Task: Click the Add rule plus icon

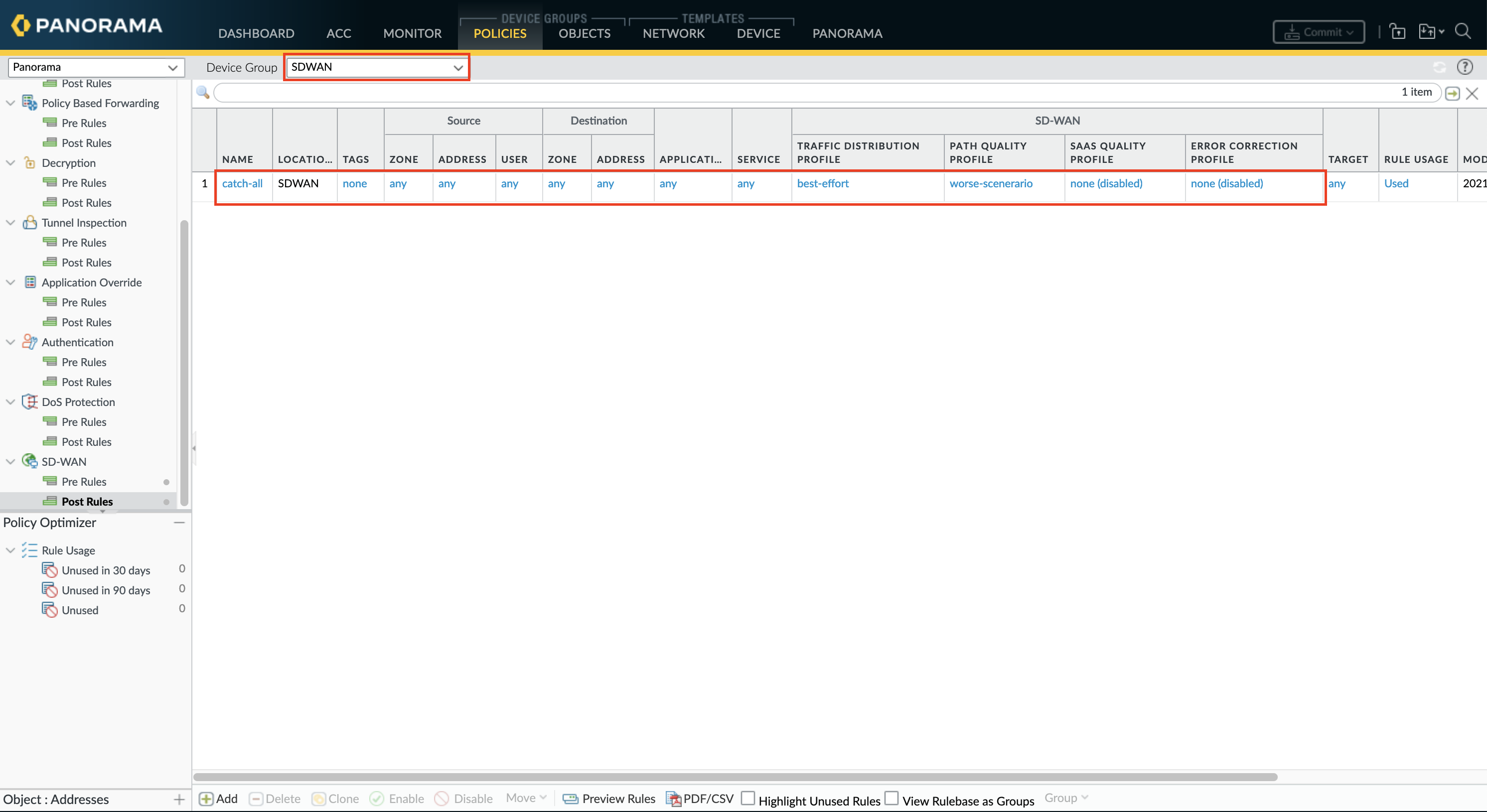Action: tap(206, 799)
